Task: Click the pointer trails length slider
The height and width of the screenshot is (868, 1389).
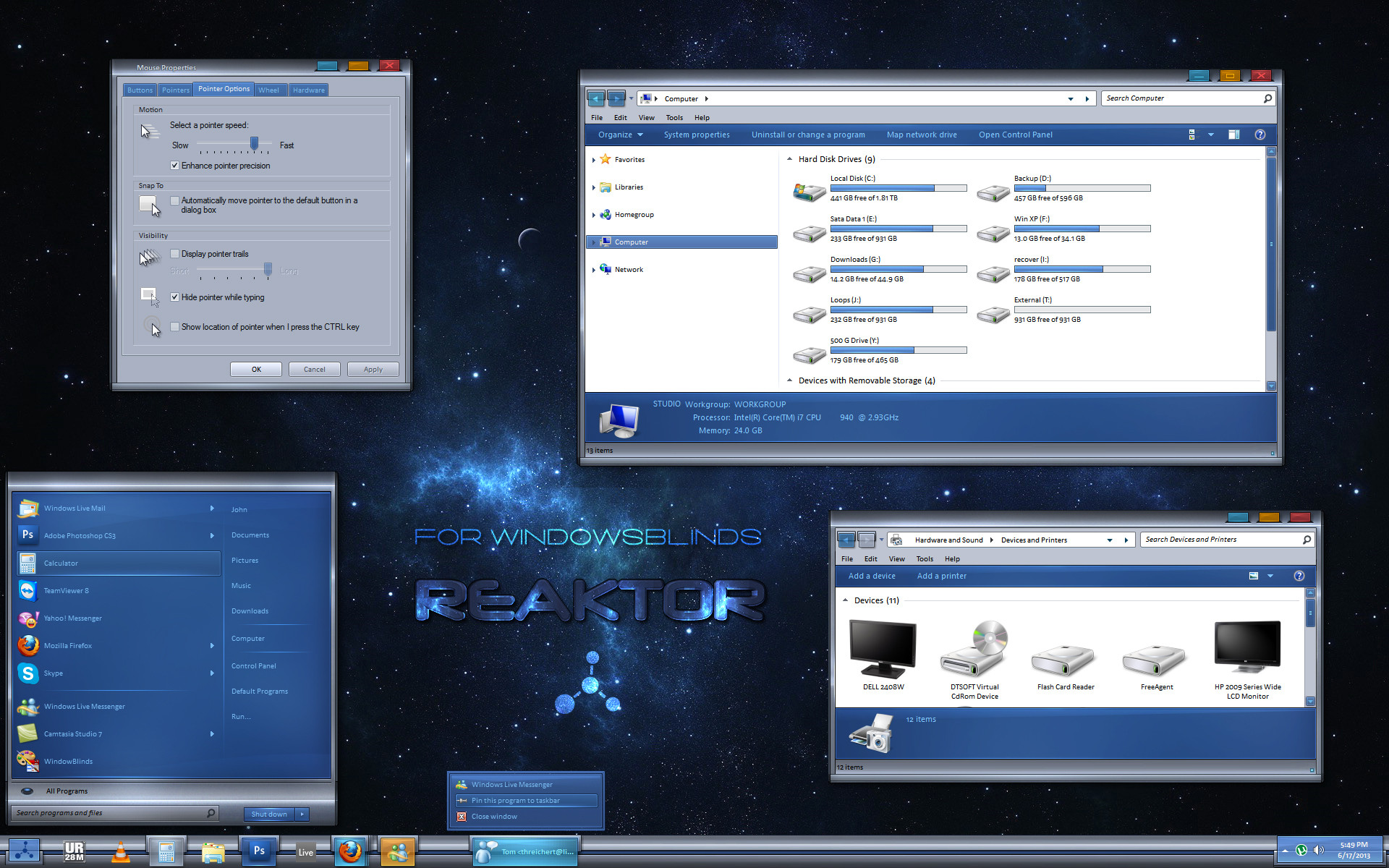Action: tap(268, 270)
